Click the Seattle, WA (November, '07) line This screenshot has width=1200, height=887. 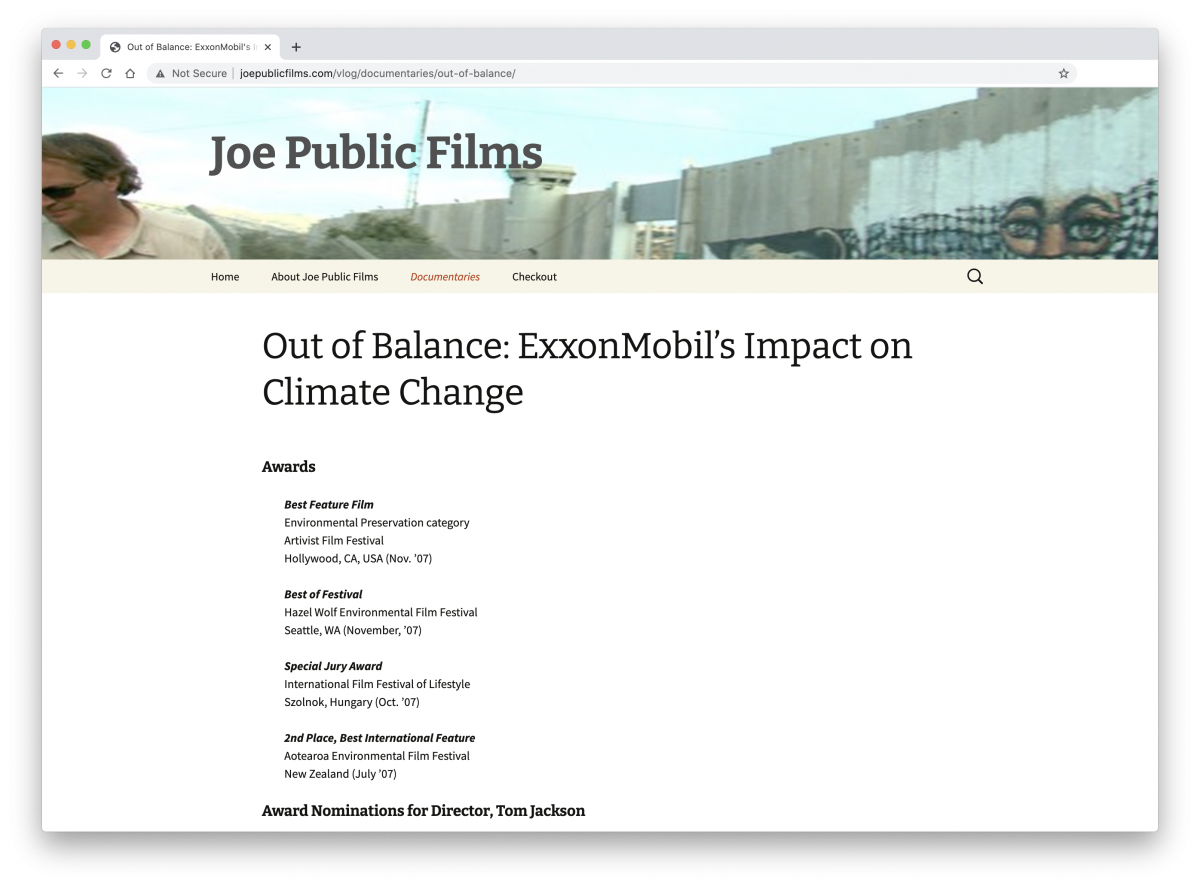pos(353,631)
